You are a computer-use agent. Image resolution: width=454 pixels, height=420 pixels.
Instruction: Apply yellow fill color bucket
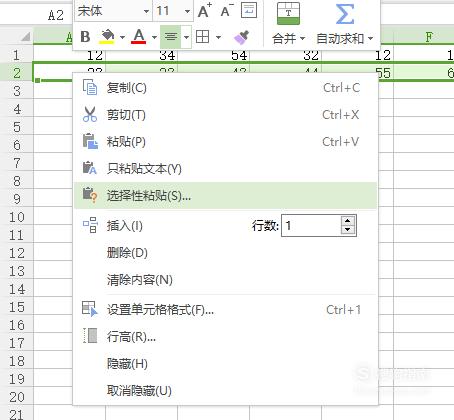[107, 37]
